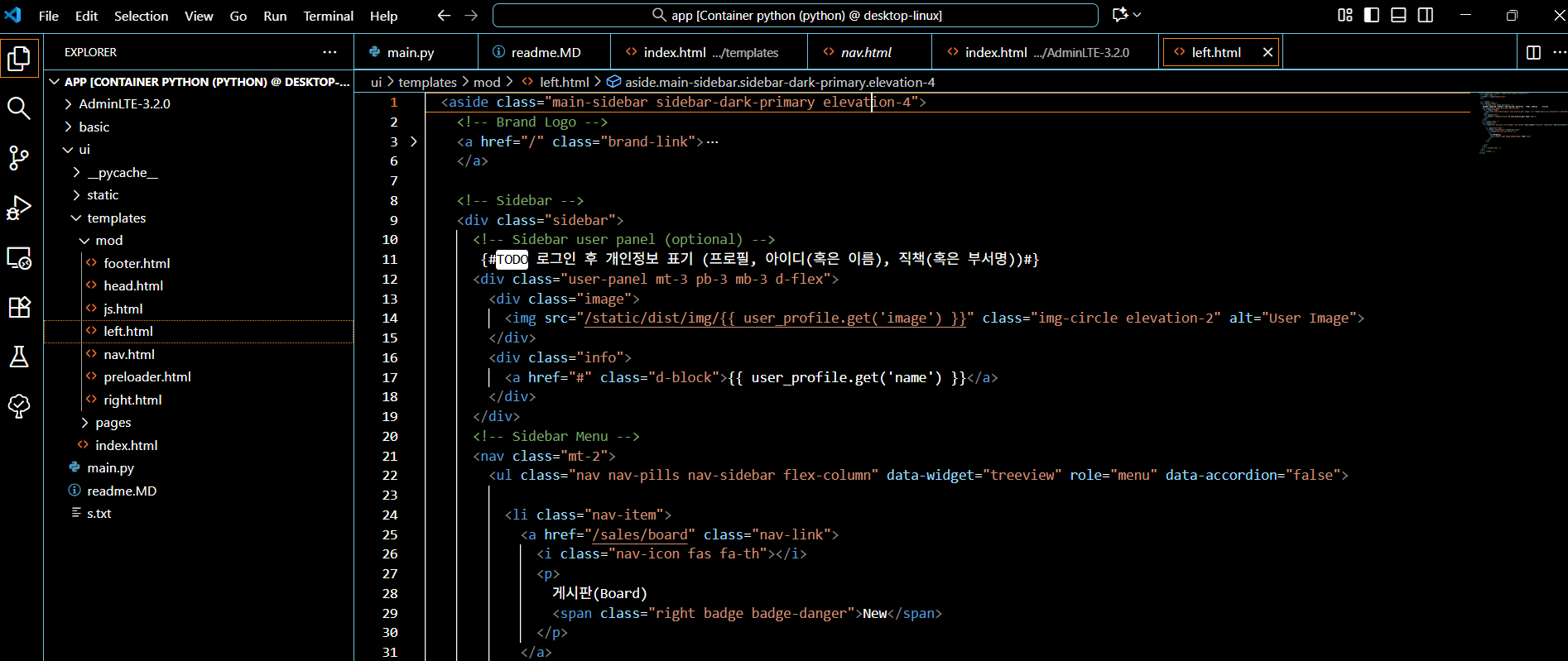Click the command center search box
The image size is (1568, 661).
(x=796, y=15)
